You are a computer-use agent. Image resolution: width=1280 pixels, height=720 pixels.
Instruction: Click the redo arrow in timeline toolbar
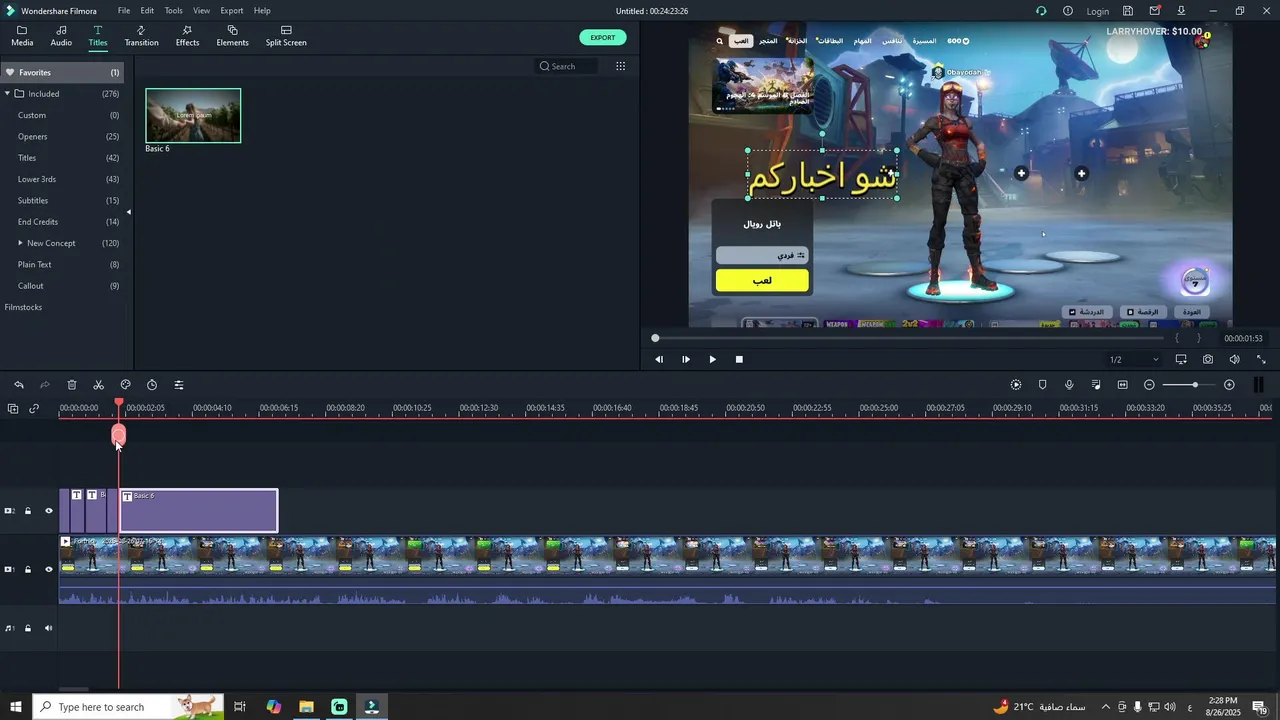click(45, 385)
